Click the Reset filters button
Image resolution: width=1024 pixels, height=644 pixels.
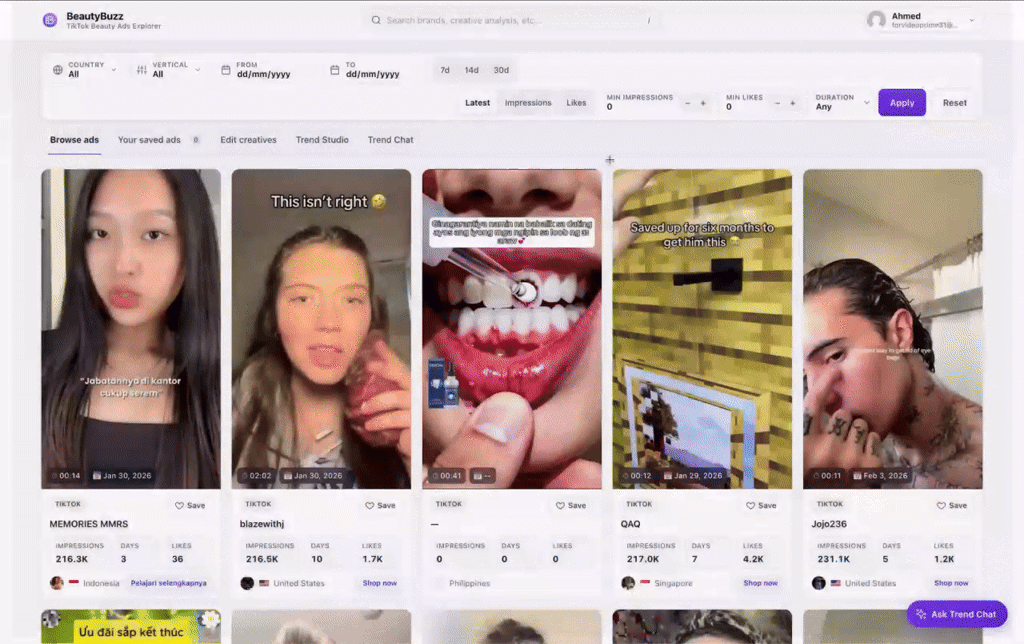[x=954, y=103]
